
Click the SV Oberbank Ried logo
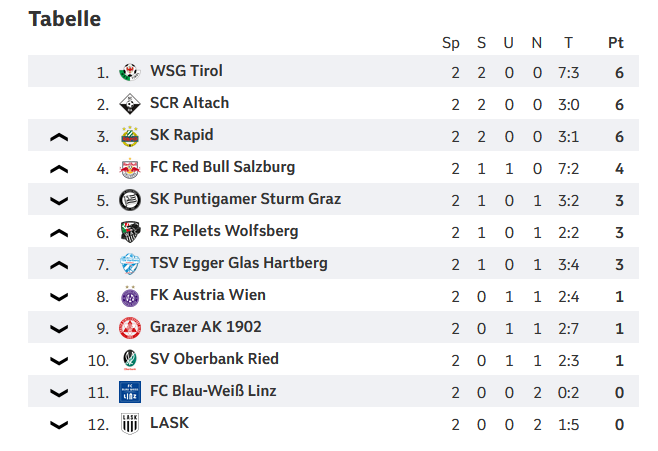click(x=130, y=360)
